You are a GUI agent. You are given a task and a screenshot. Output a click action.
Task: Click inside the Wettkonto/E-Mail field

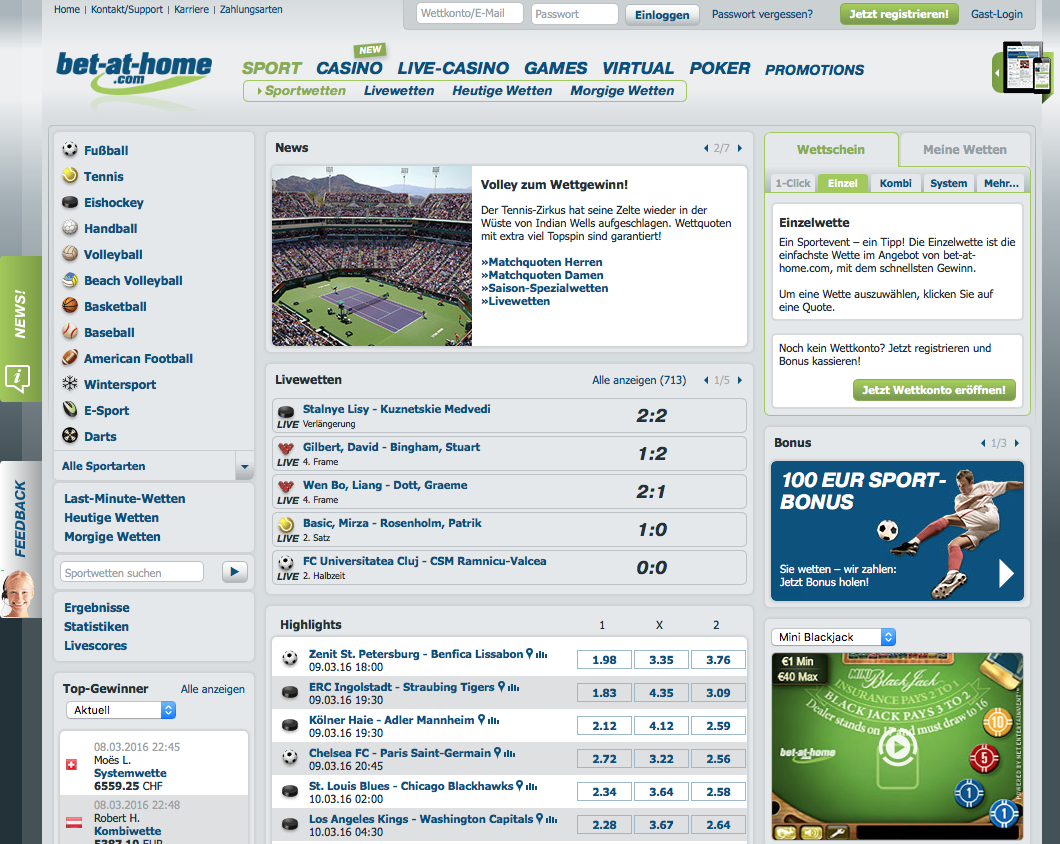(x=469, y=14)
